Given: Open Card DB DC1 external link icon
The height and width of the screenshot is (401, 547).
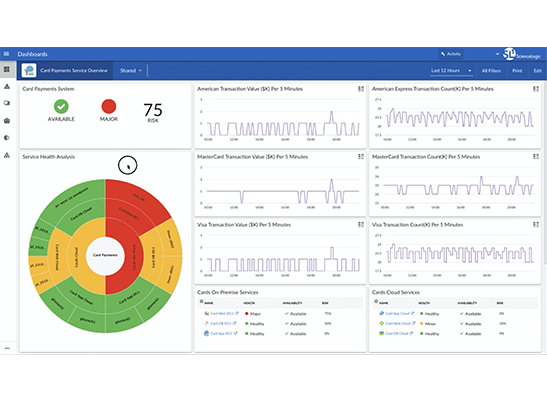Looking at the screenshot, I should pyautogui.click(x=234, y=324).
